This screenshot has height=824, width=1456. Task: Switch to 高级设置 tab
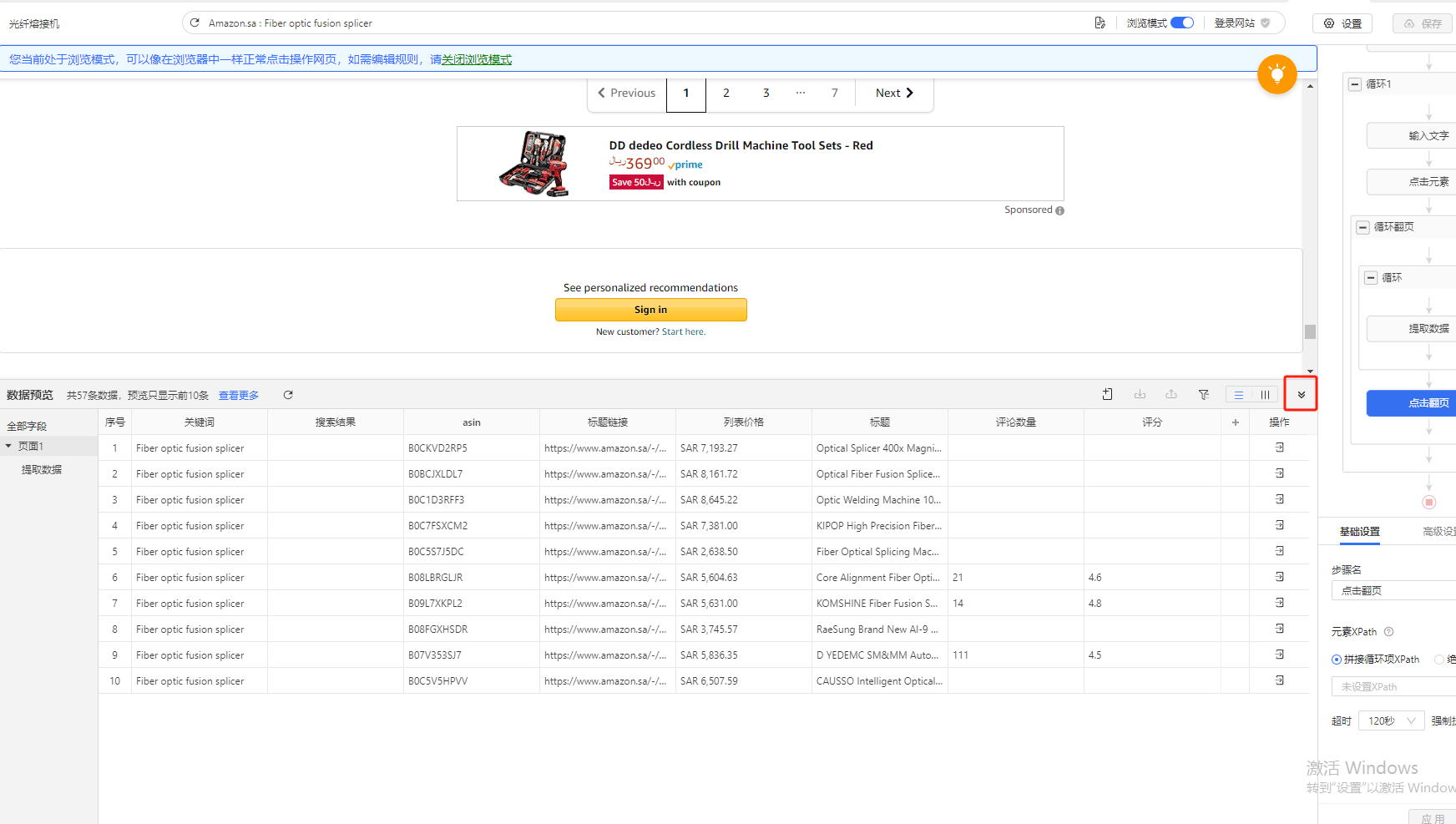(x=1439, y=532)
